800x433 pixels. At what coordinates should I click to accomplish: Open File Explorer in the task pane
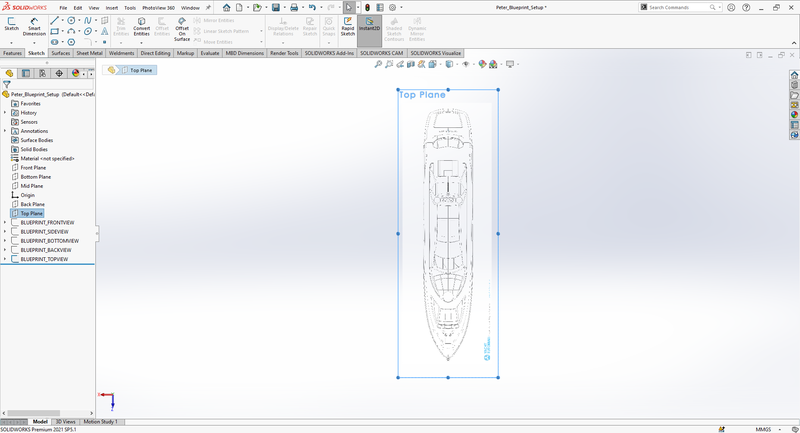[794, 95]
